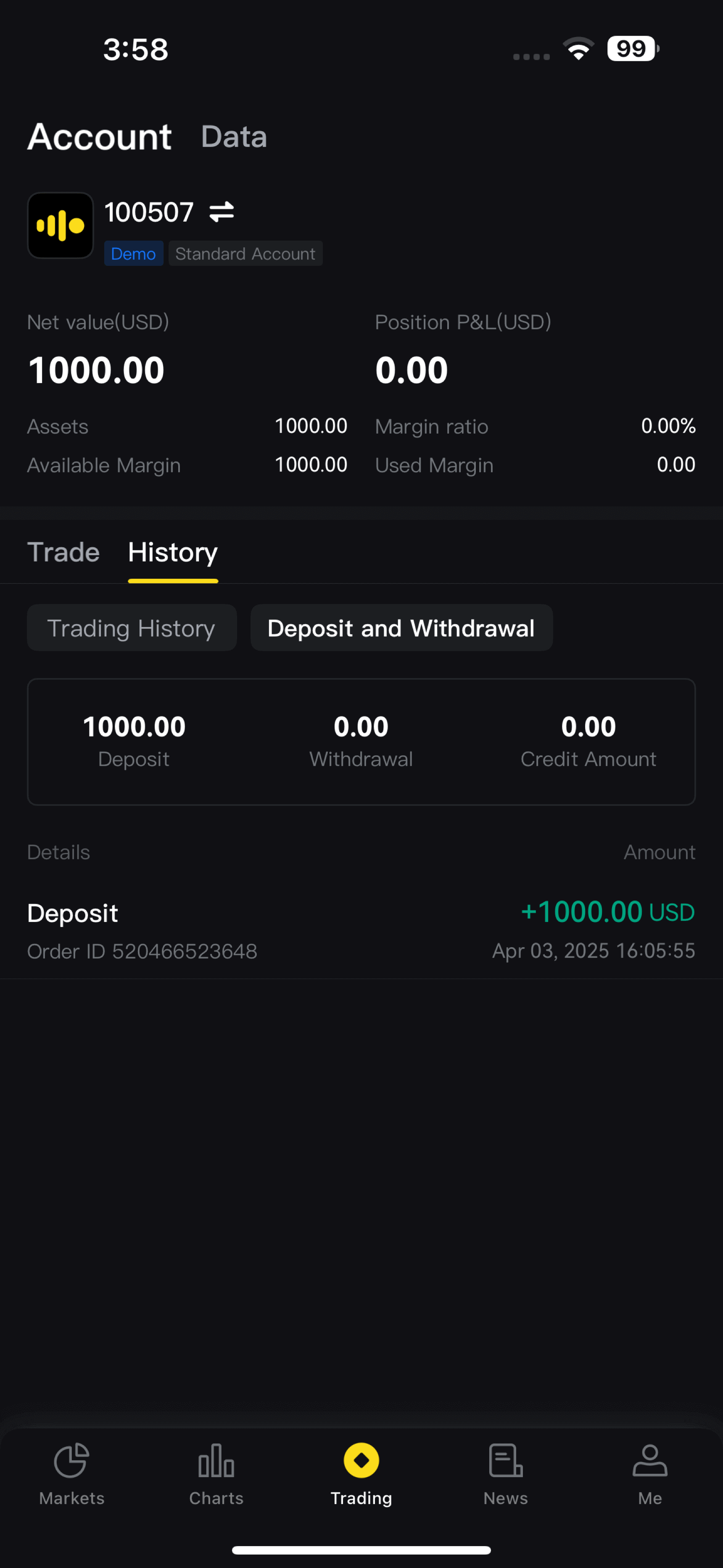723x1568 pixels.
Task: Open the Me profile icon
Action: tap(650, 1460)
